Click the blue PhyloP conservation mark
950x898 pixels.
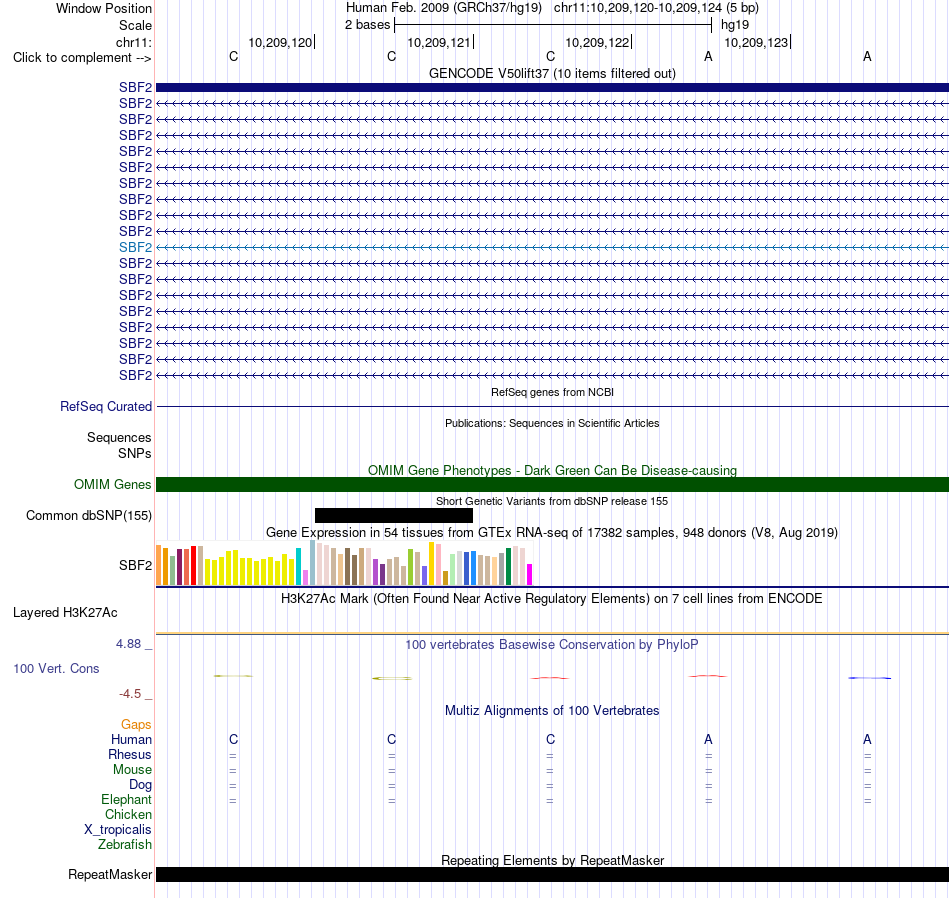(x=869, y=678)
